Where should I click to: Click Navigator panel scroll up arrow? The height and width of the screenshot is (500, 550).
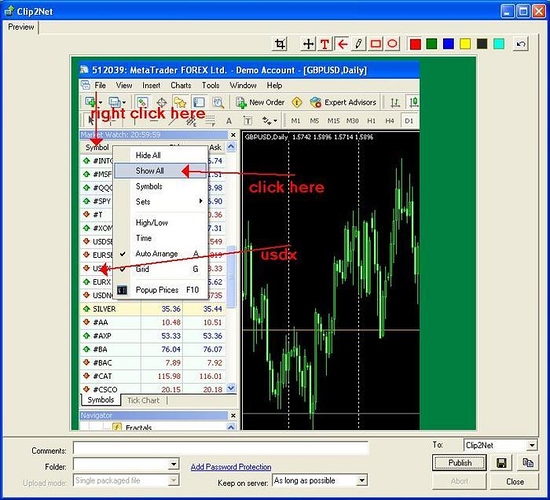(231, 427)
